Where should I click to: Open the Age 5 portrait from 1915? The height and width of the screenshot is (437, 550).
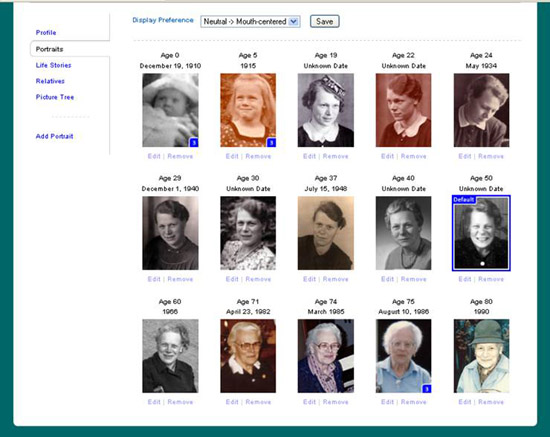point(248,110)
